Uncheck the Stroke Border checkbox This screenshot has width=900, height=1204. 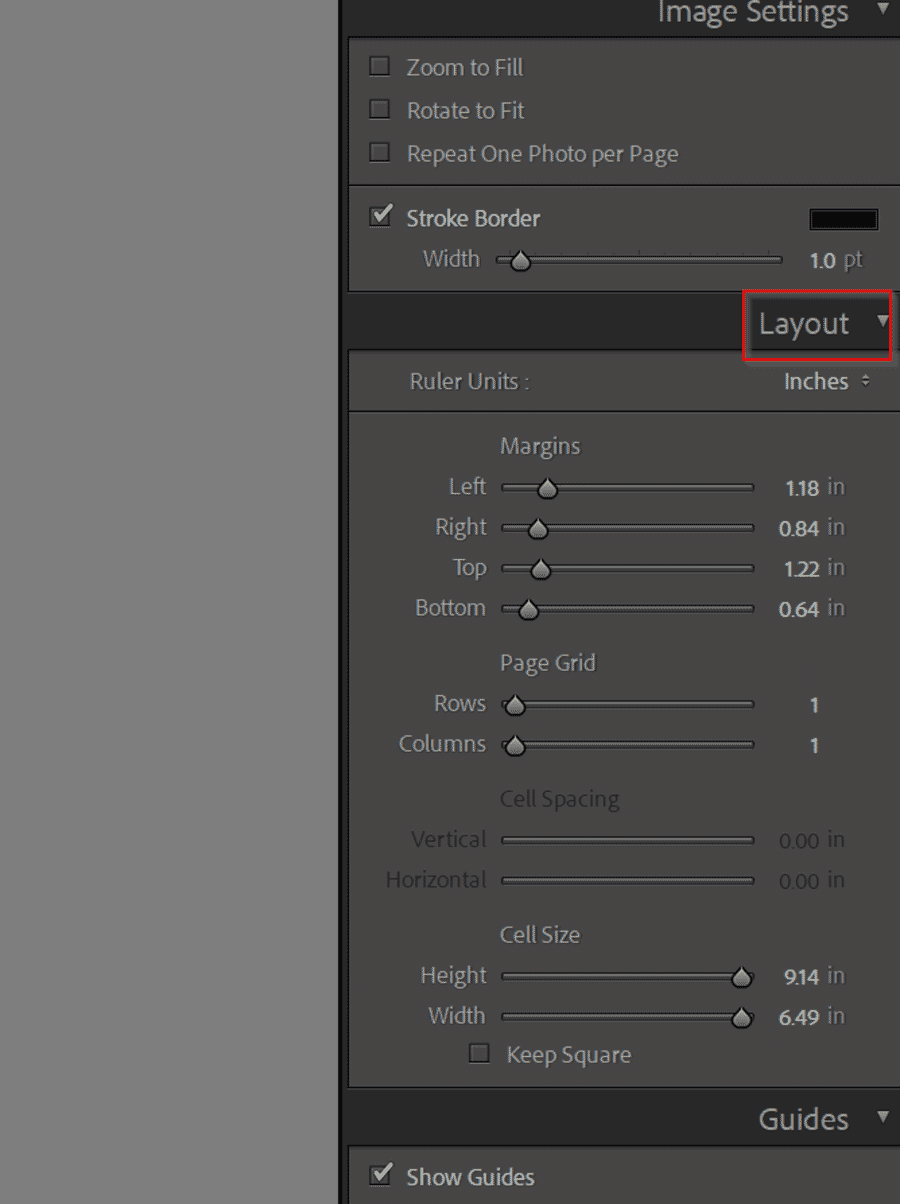click(x=380, y=216)
